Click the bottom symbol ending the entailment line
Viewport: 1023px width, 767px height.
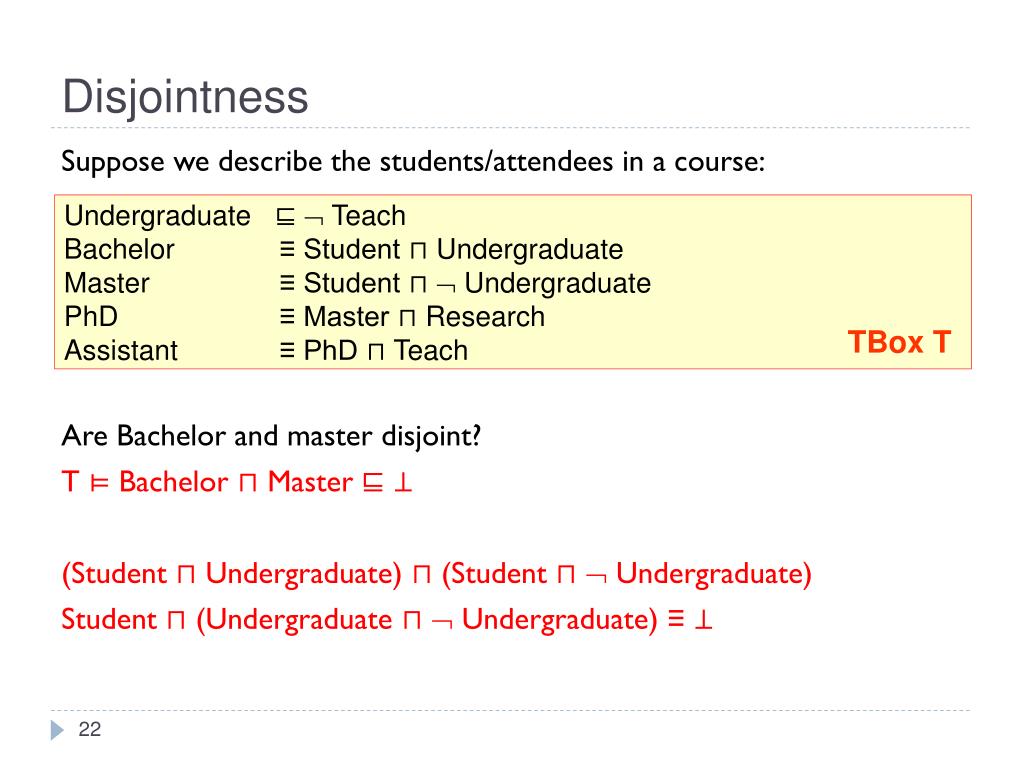pyautogui.click(x=403, y=483)
